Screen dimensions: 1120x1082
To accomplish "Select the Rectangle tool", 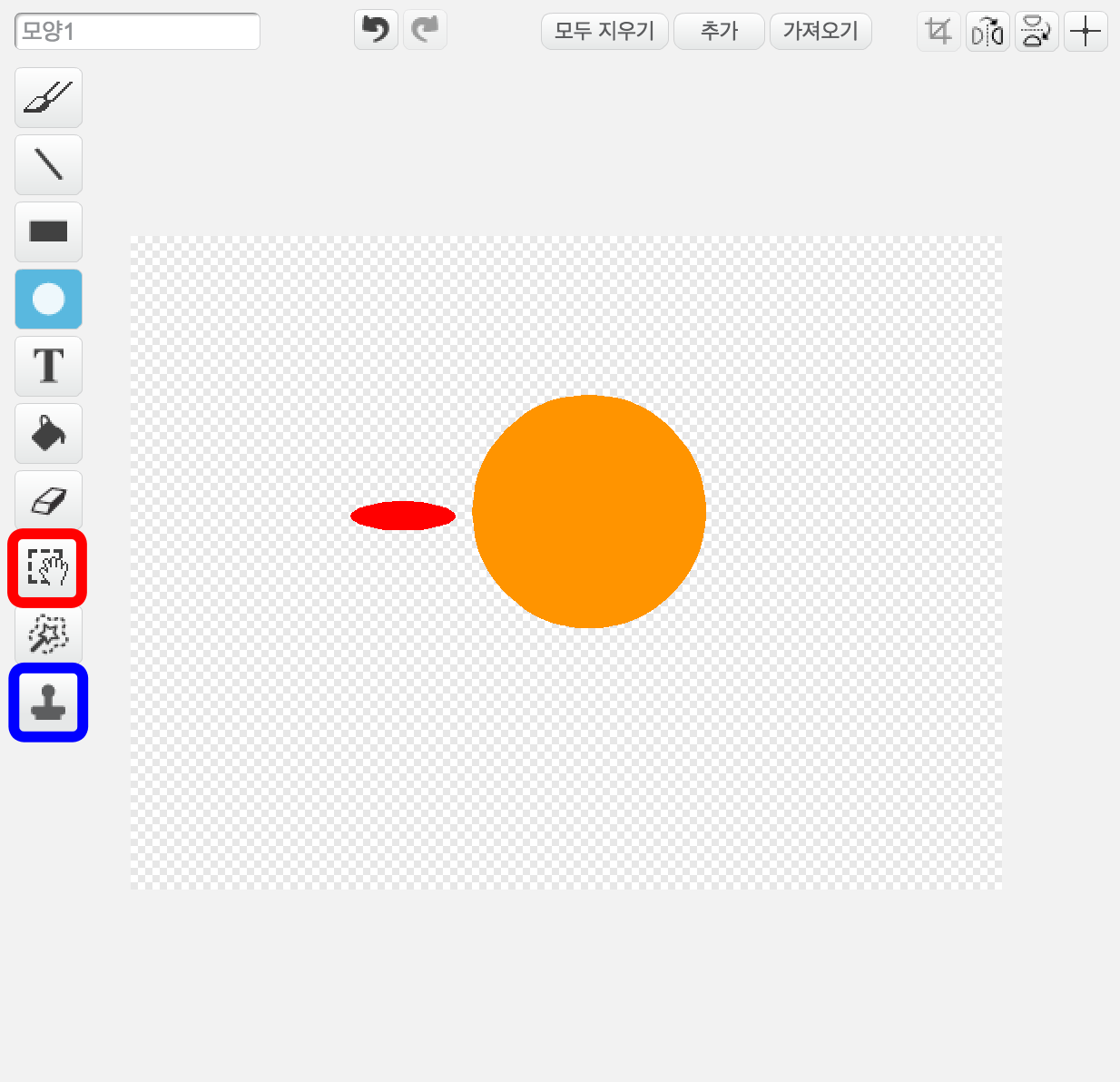I will coord(48,231).
